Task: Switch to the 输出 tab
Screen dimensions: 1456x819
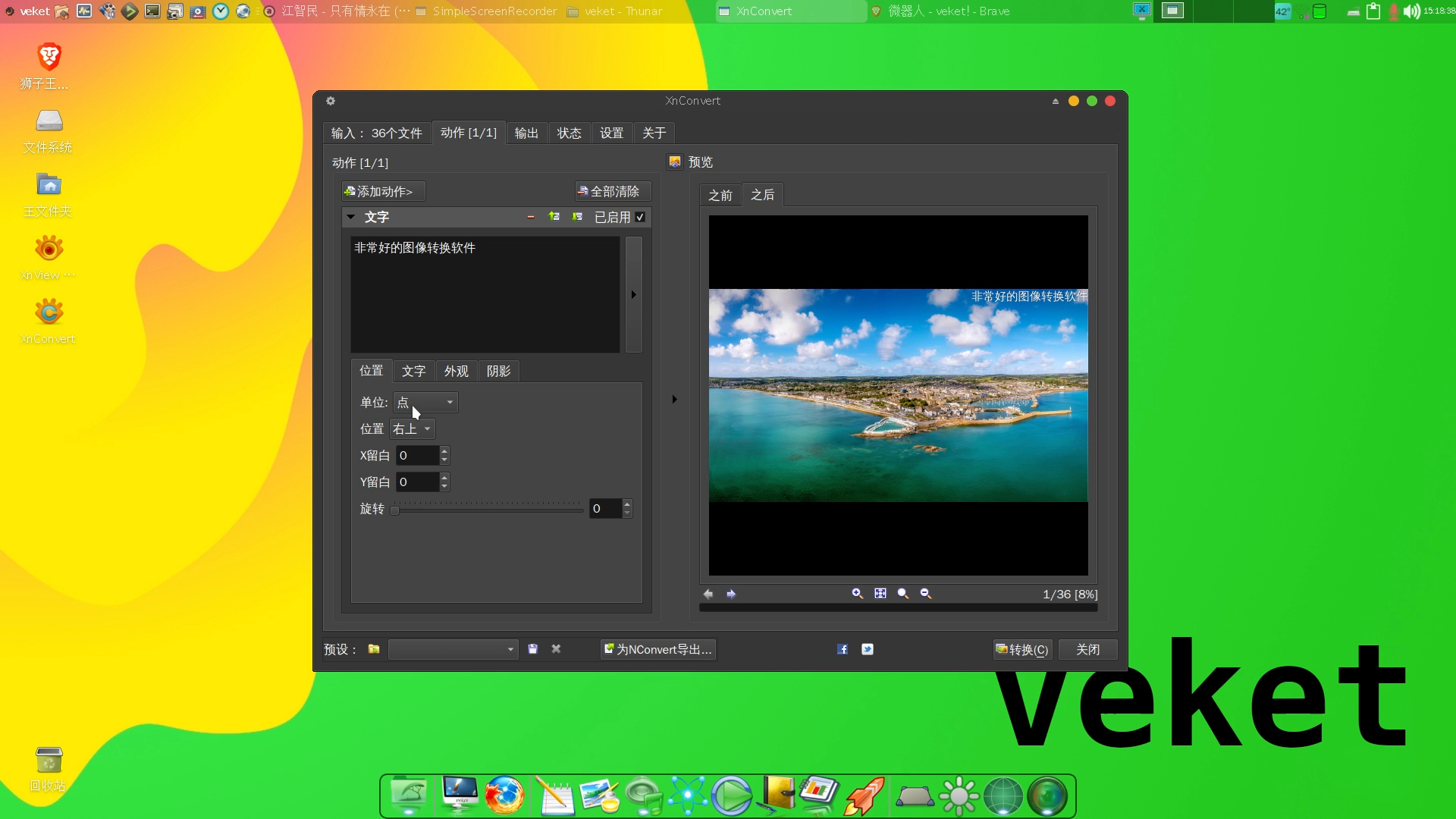Action: 526,133
